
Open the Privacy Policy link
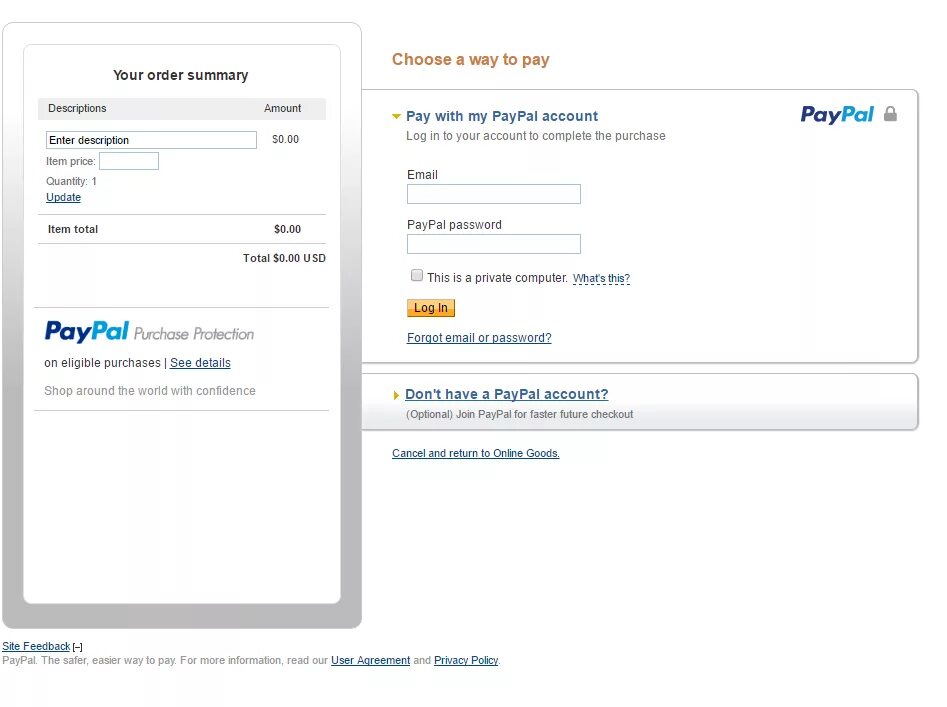coord(466,661)
